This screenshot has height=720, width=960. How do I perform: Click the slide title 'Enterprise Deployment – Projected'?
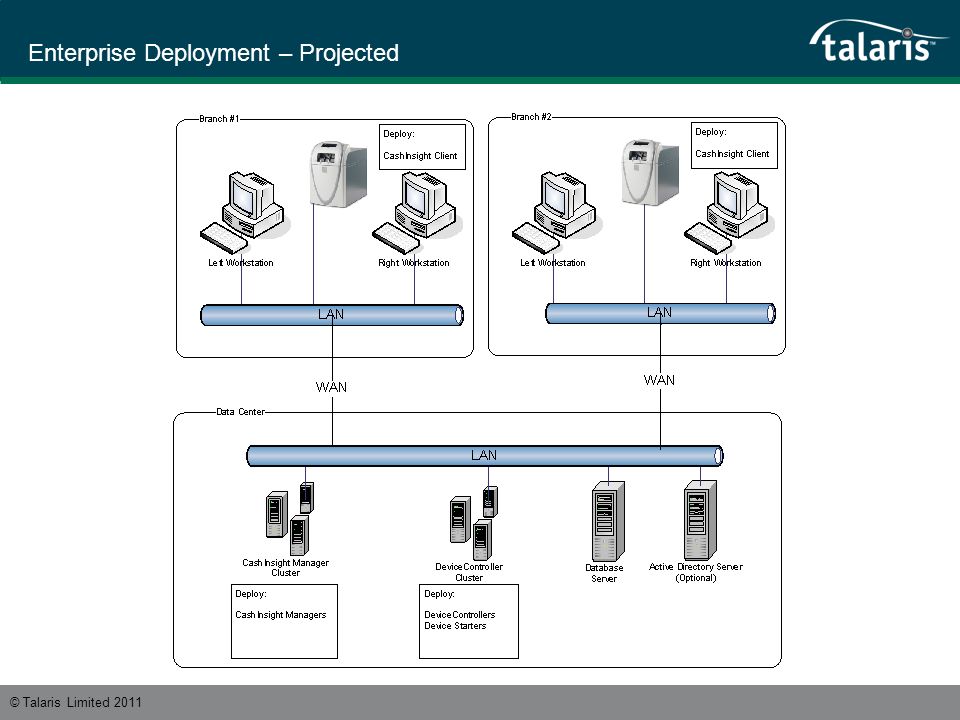point(214,53)
